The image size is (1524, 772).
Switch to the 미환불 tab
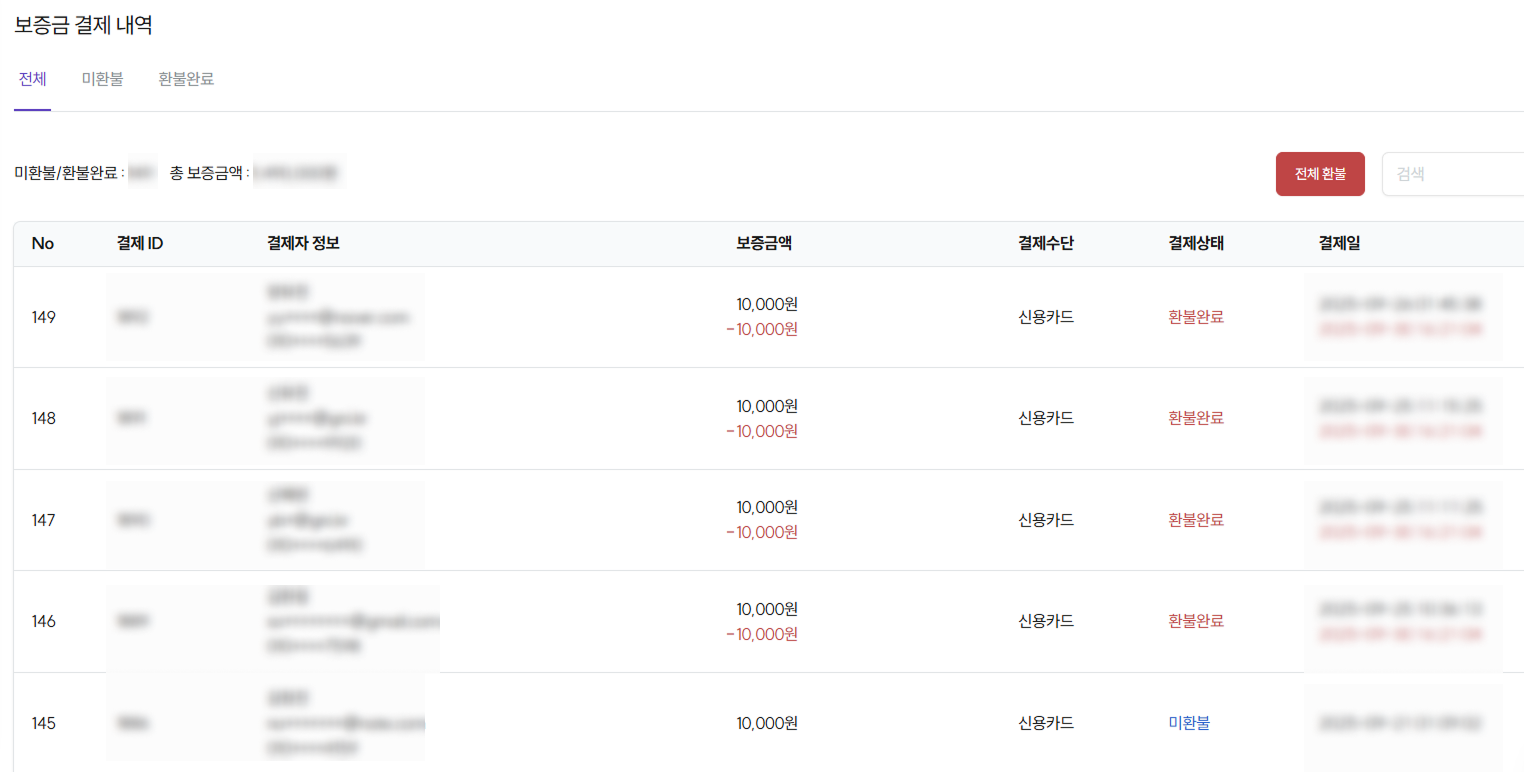[x=101, y=79]
